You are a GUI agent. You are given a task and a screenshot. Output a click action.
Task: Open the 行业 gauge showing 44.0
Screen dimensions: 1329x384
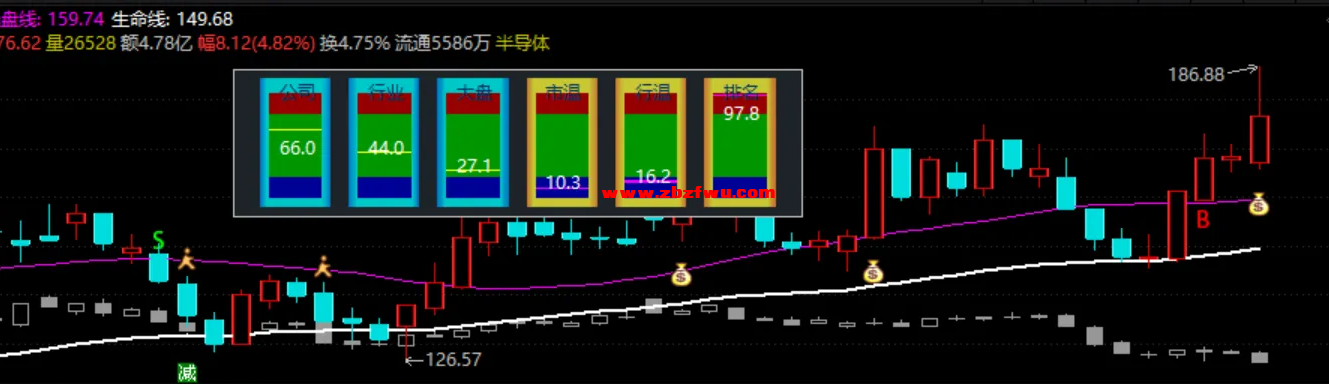click(x=385, y=142)
